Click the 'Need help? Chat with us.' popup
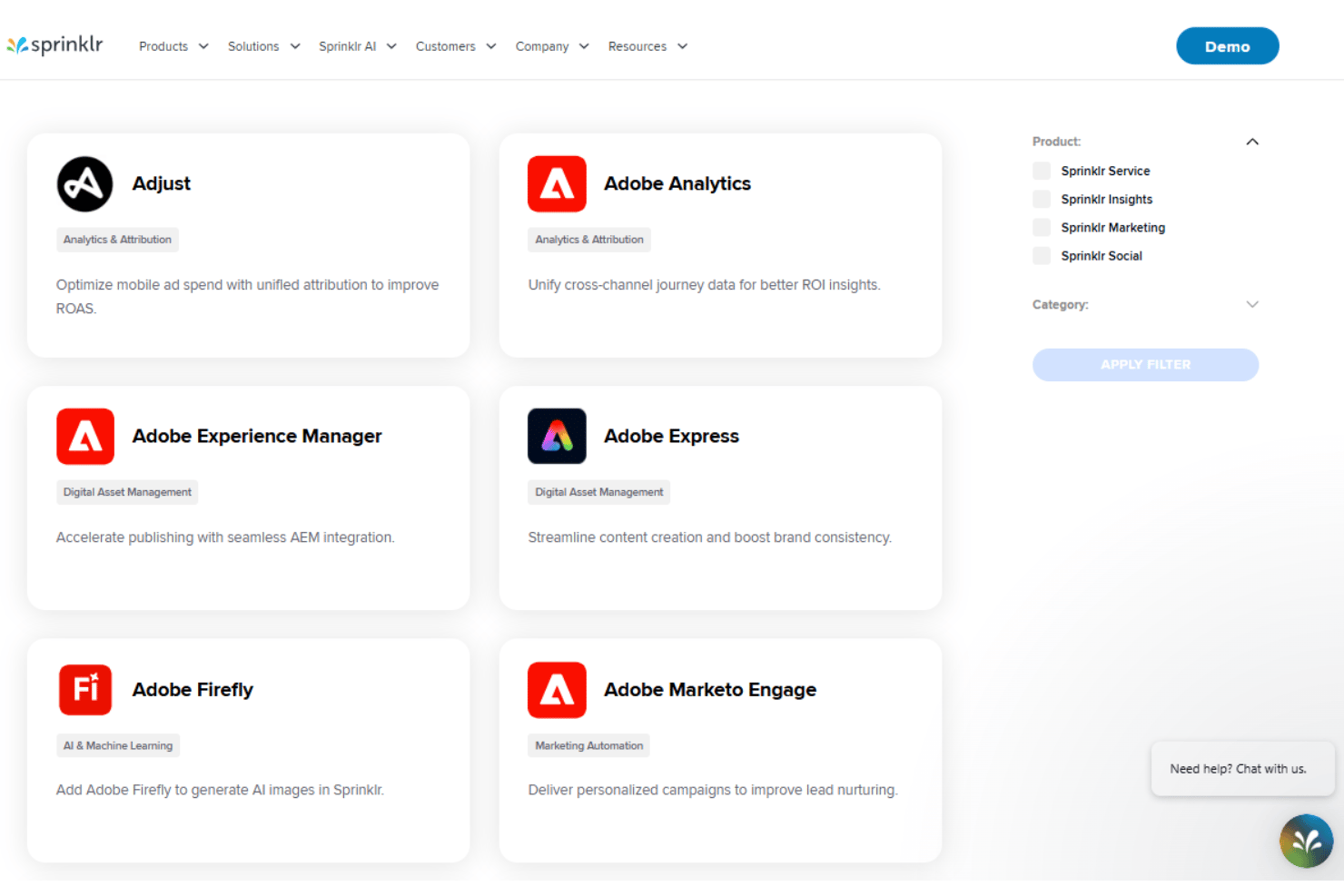The width and height of the screenshot is (1344, 896). tap(1242, 769)
